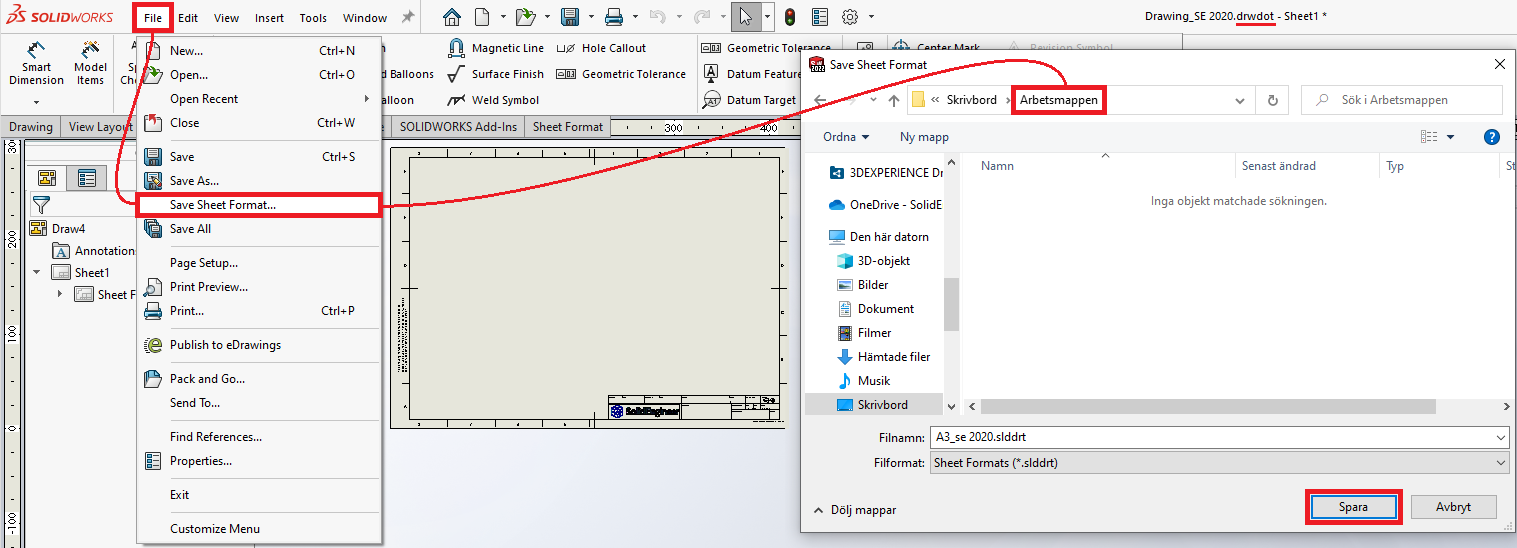
Task: Open the Options gear icon
Action: (850, 17)
